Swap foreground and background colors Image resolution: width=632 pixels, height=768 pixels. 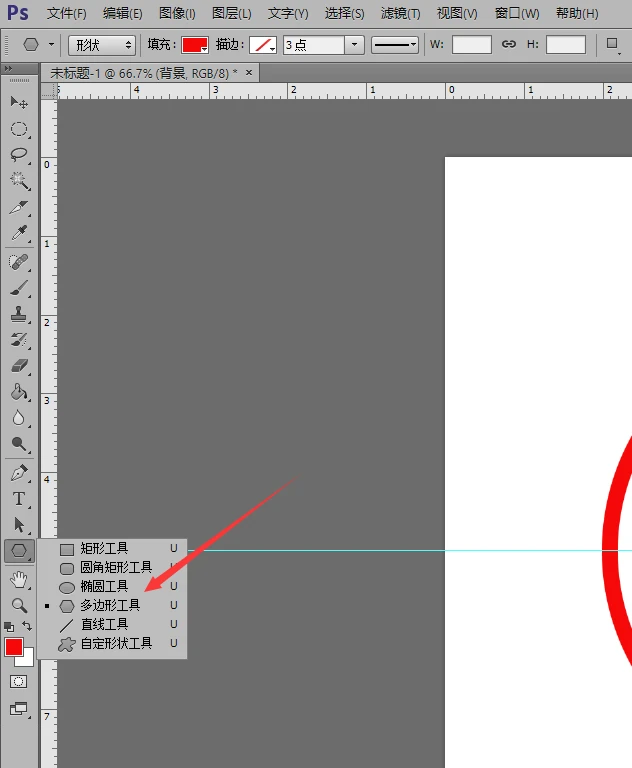28,627
